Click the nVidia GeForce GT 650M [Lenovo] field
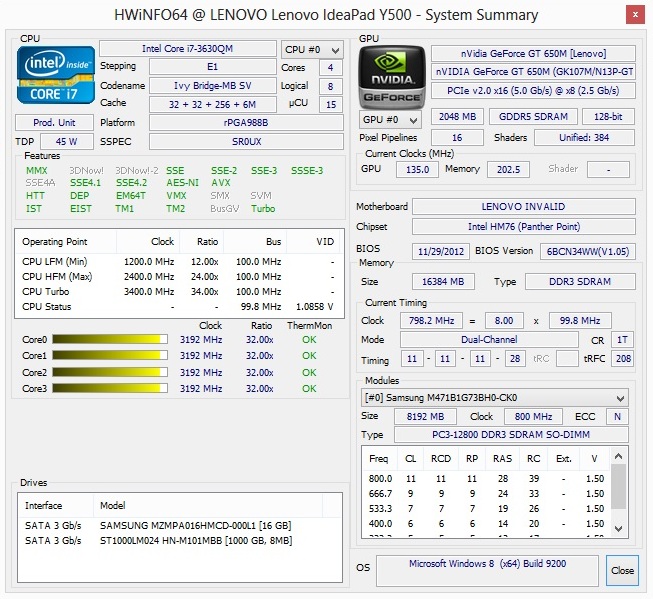This screenshot has width=653, height=599. pyautogui.click(x=533, y=53)
